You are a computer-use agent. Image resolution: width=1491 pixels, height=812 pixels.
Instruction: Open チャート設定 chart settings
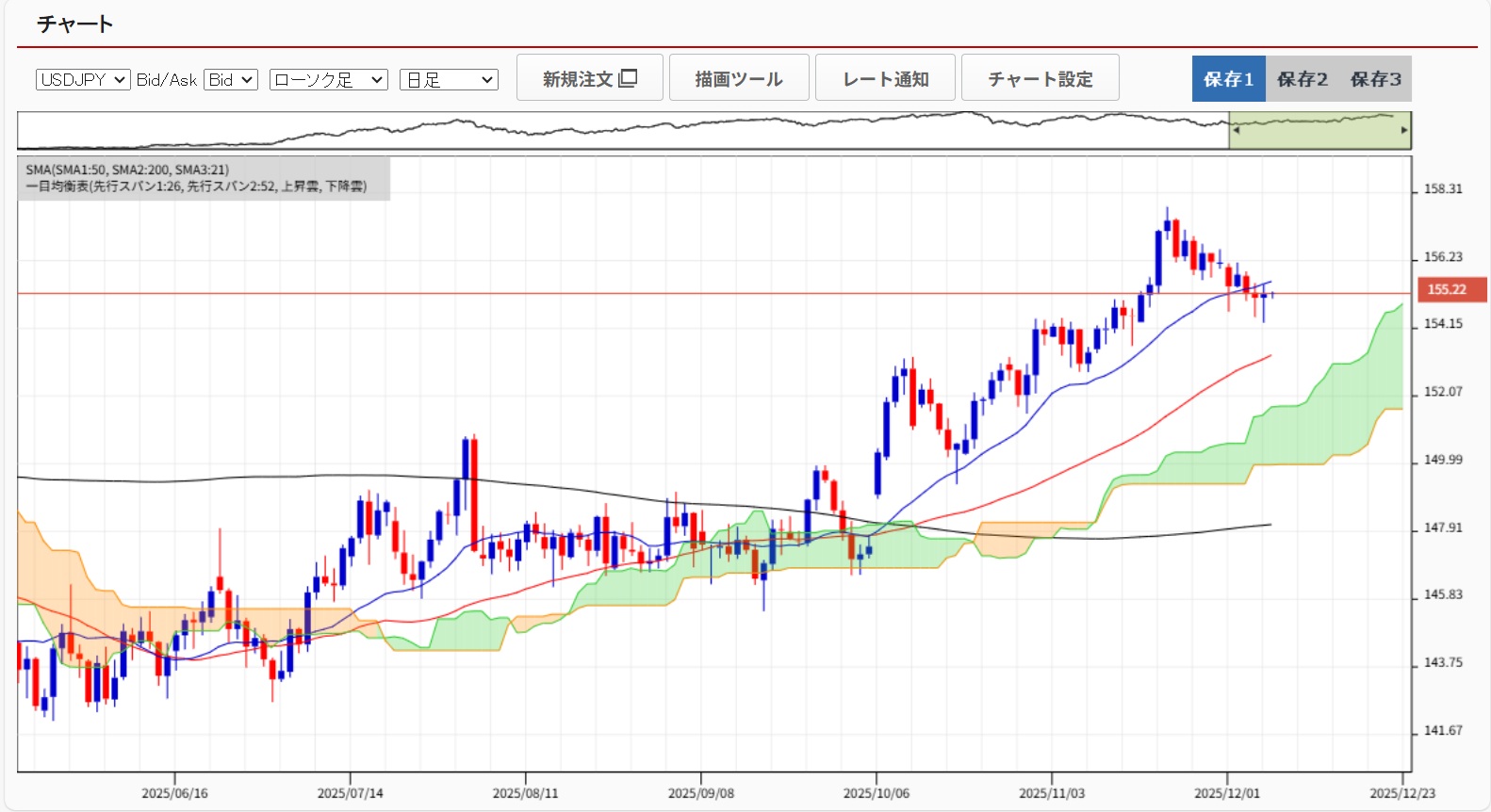tap(1040, 78)
